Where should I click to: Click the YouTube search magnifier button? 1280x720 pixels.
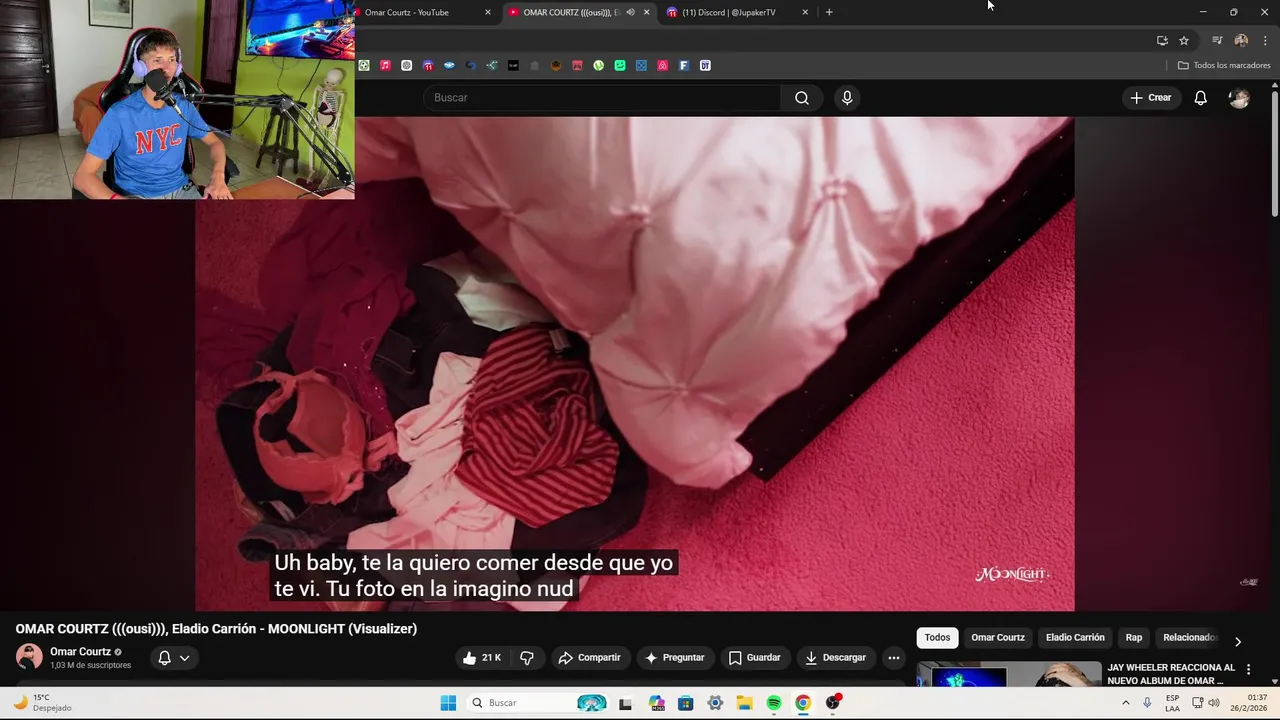pyautogui.click(x=802, y=98)
